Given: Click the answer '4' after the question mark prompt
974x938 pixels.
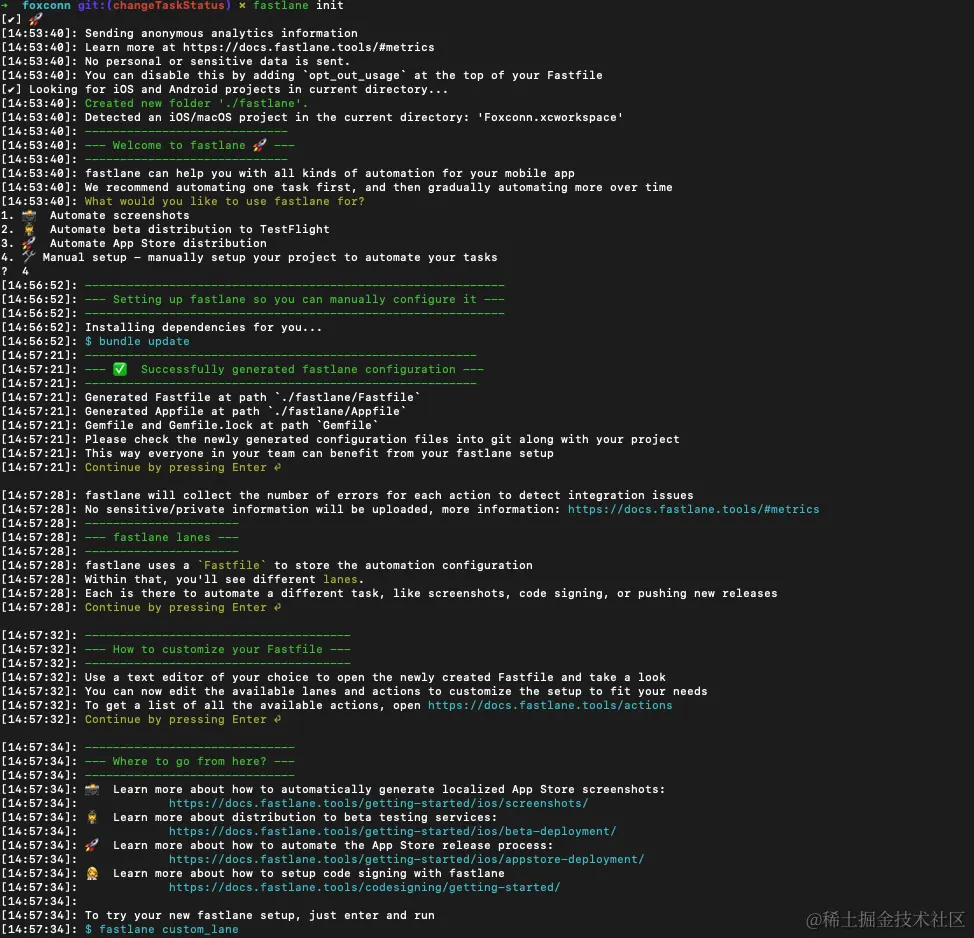Looking at the screenshot, I should [25, 271].
